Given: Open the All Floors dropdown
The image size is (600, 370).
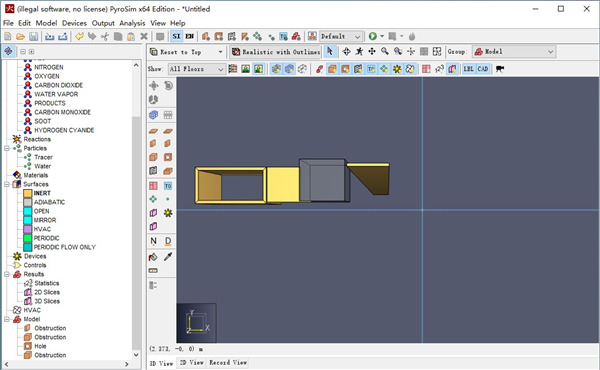Looking at the screenshot, I should 196,69.
